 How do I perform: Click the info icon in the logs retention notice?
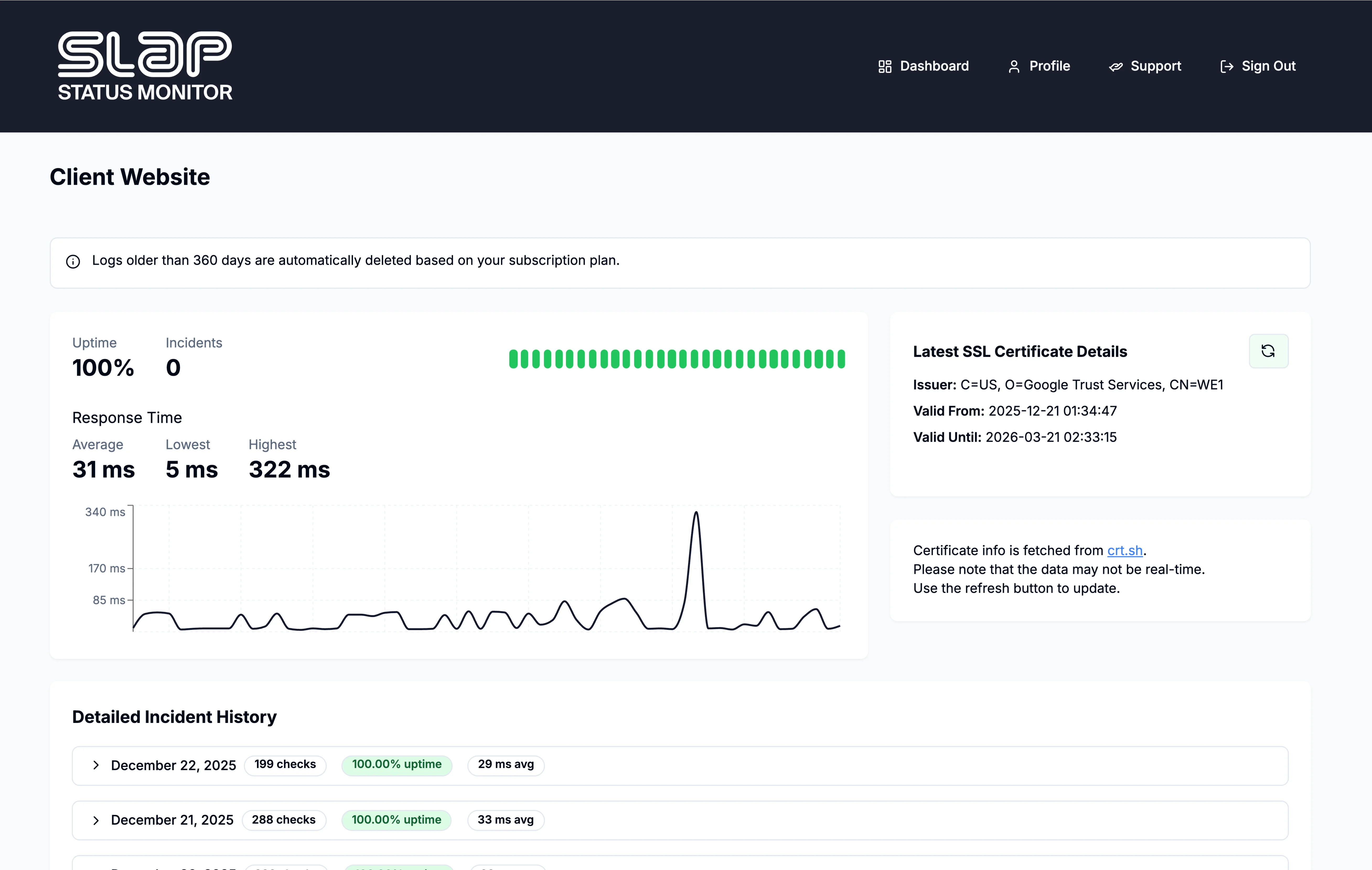tap(73, 261)
